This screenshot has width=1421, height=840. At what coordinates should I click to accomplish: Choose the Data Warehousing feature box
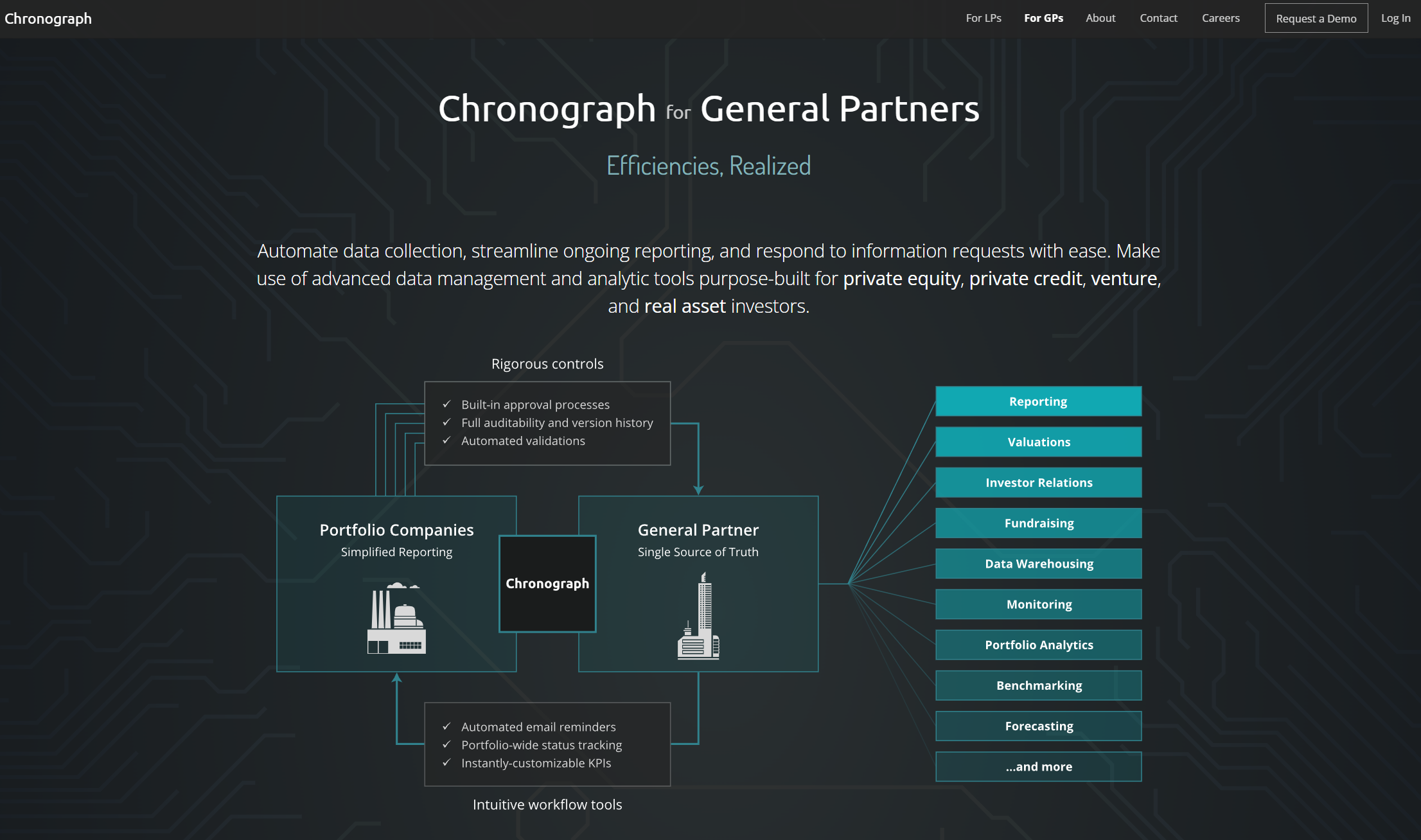coord(1038,564)
